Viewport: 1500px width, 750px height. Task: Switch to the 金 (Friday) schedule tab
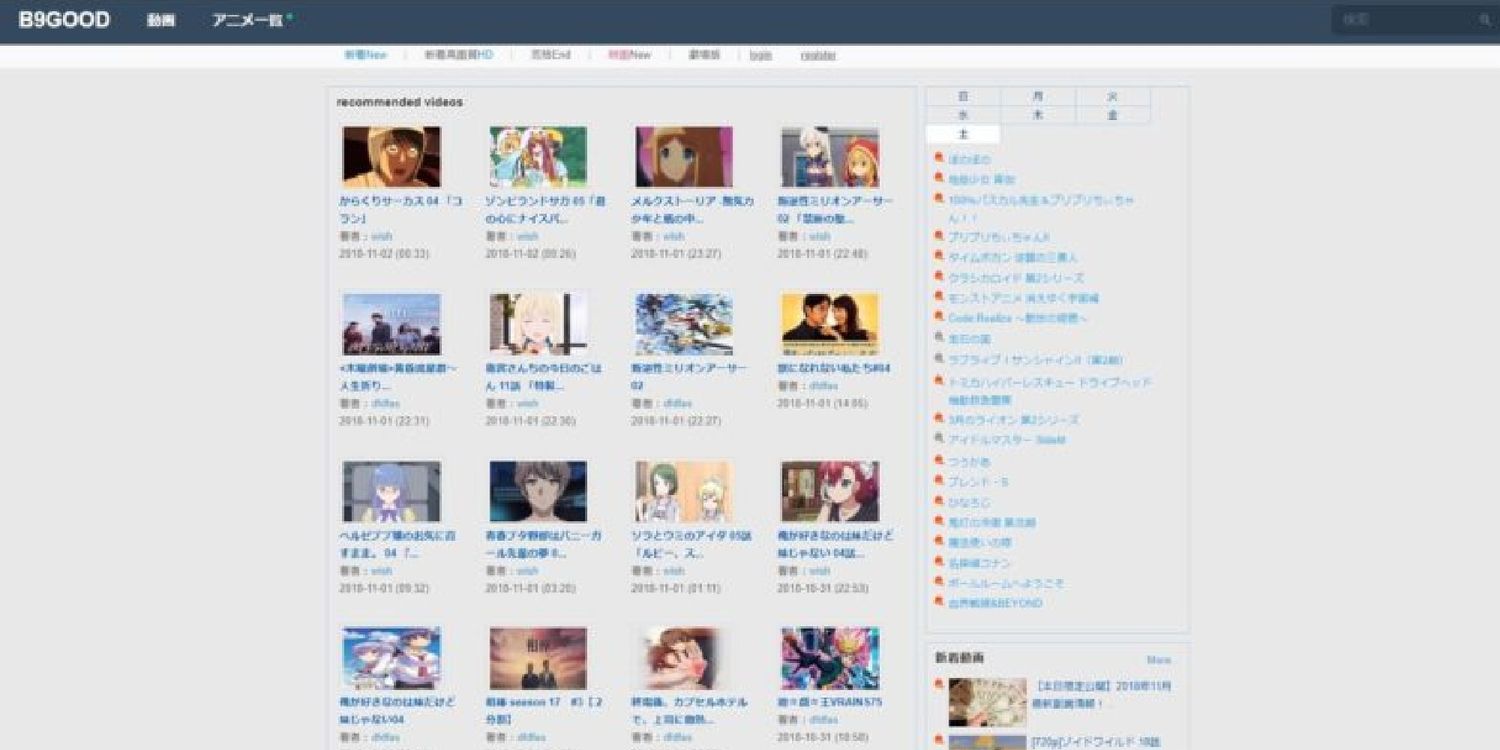1112,115
